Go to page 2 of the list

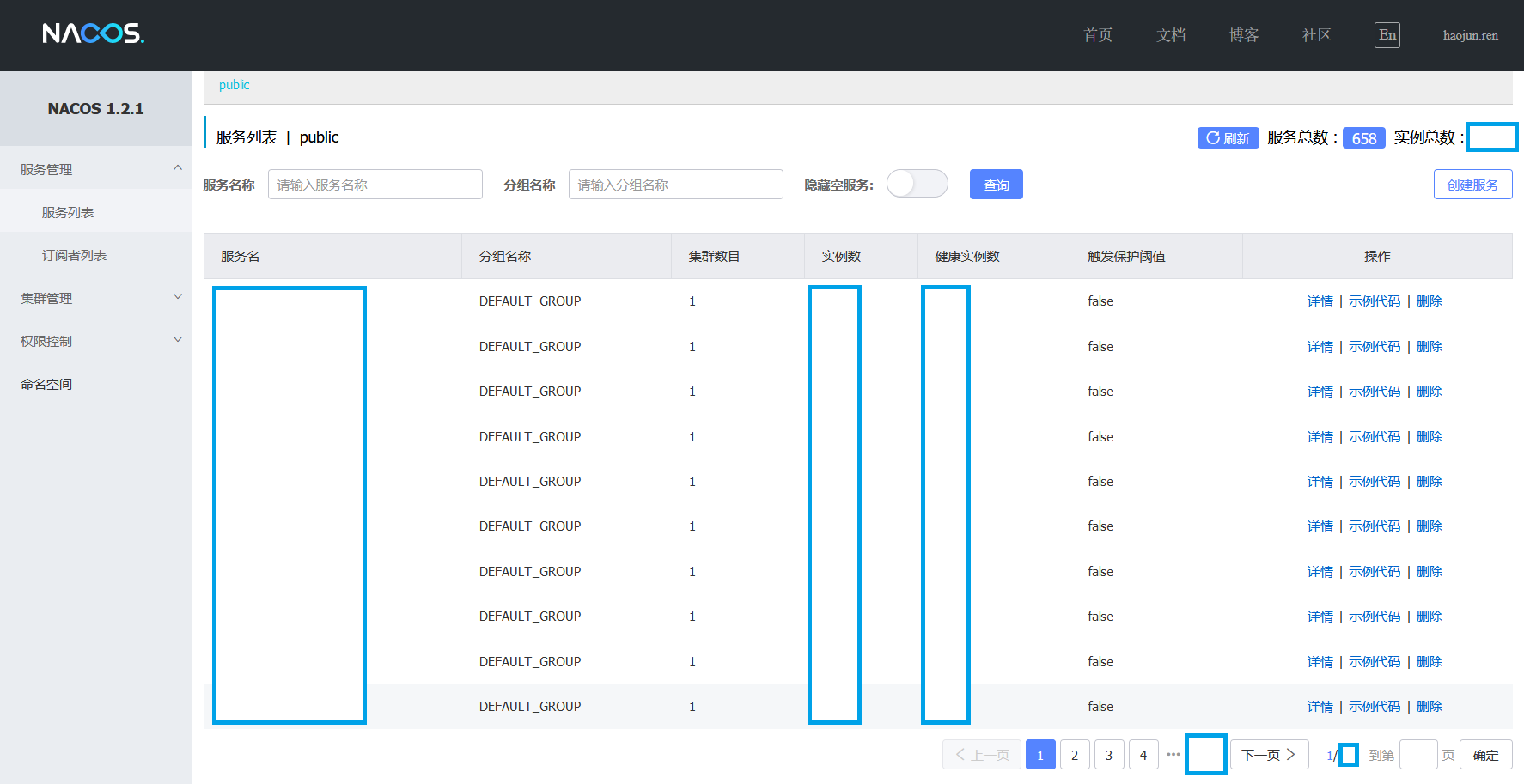1075,755
